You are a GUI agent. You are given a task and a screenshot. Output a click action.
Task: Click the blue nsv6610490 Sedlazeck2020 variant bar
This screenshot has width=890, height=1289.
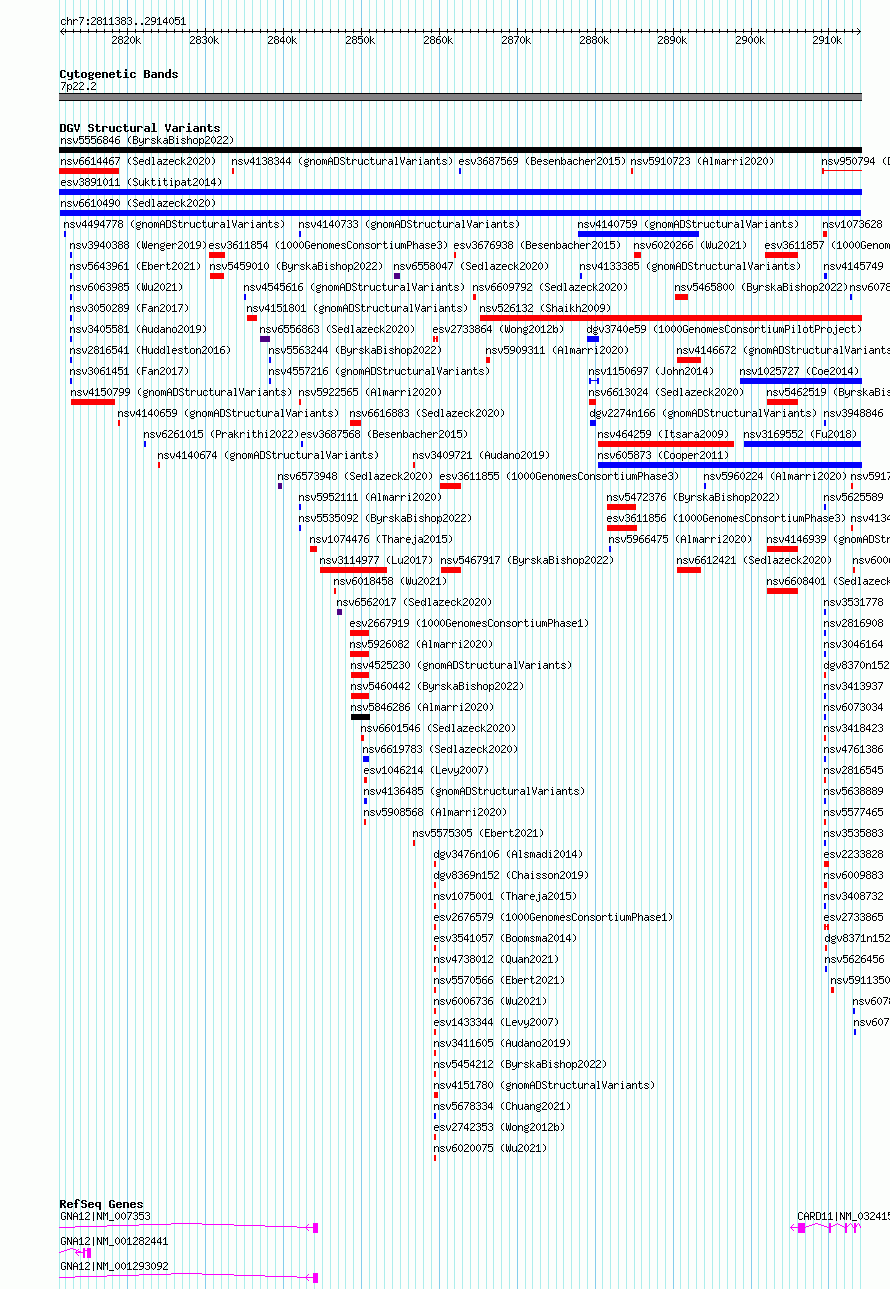[460, 213]
